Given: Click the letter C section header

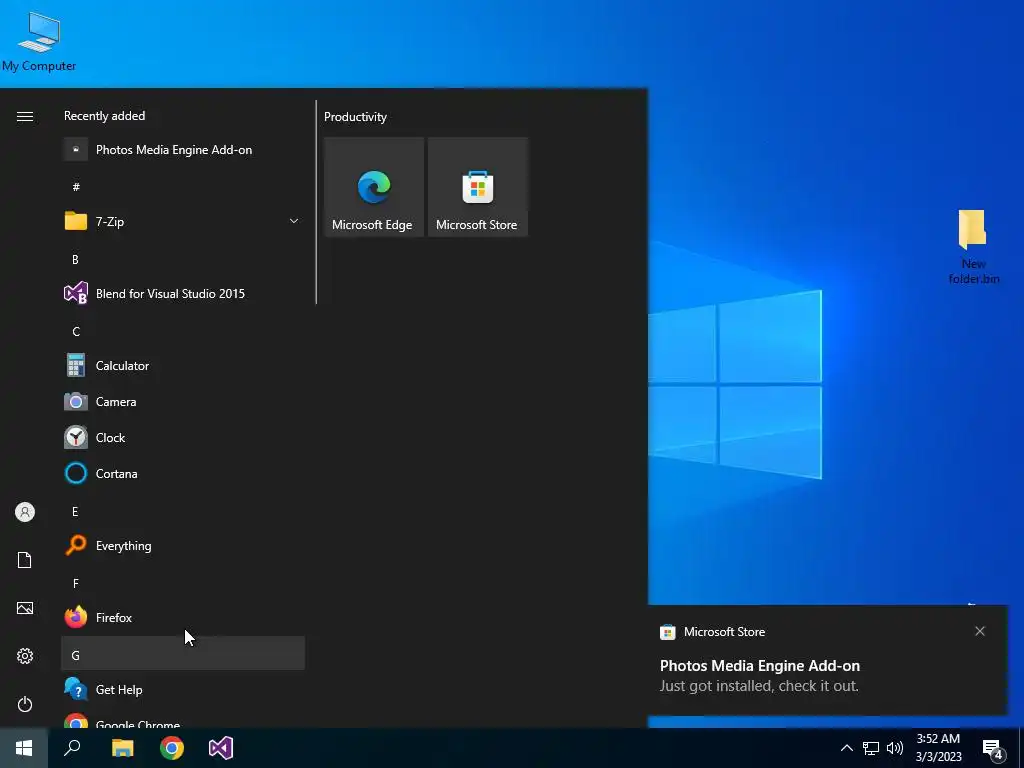Looking at the screenshot, I should [183, 331].
